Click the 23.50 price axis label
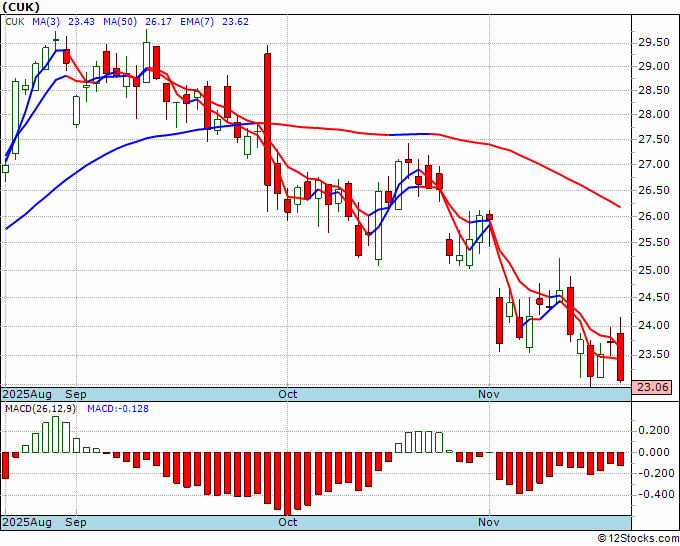Viewport: 680px width, 546px height. (x=654, y=355)
